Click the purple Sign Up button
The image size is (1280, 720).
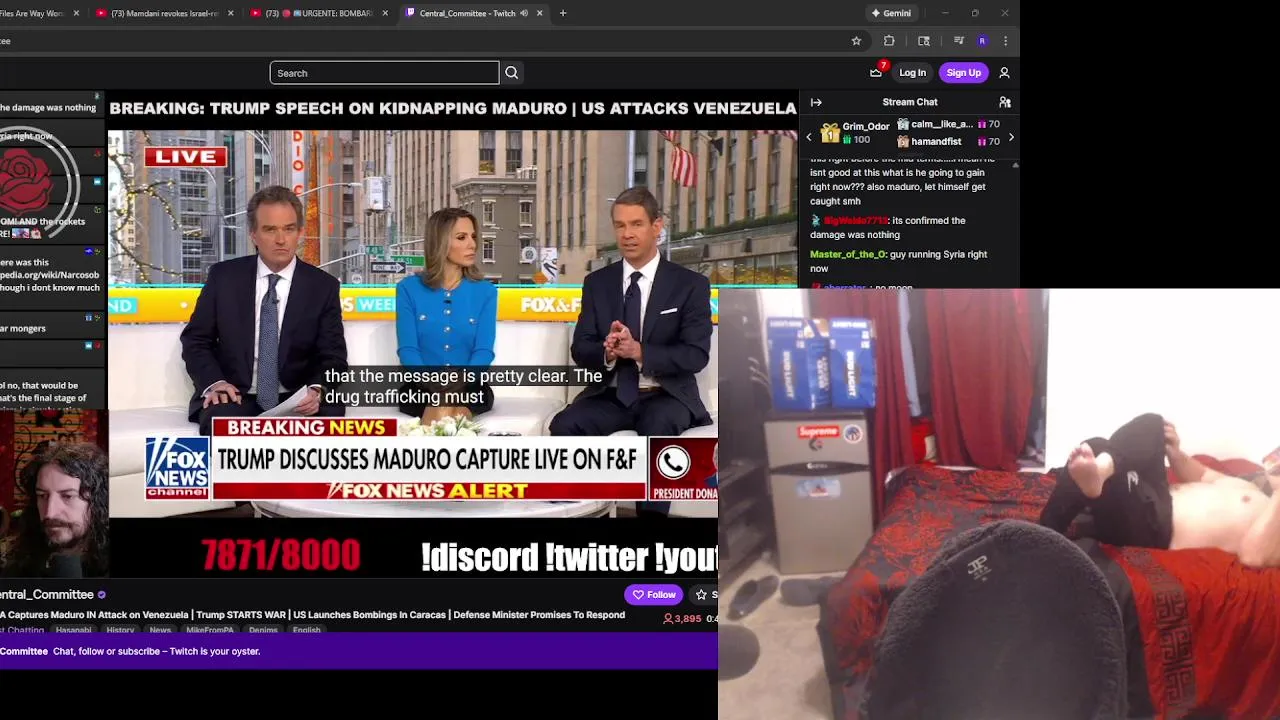(x=964, y=73)
